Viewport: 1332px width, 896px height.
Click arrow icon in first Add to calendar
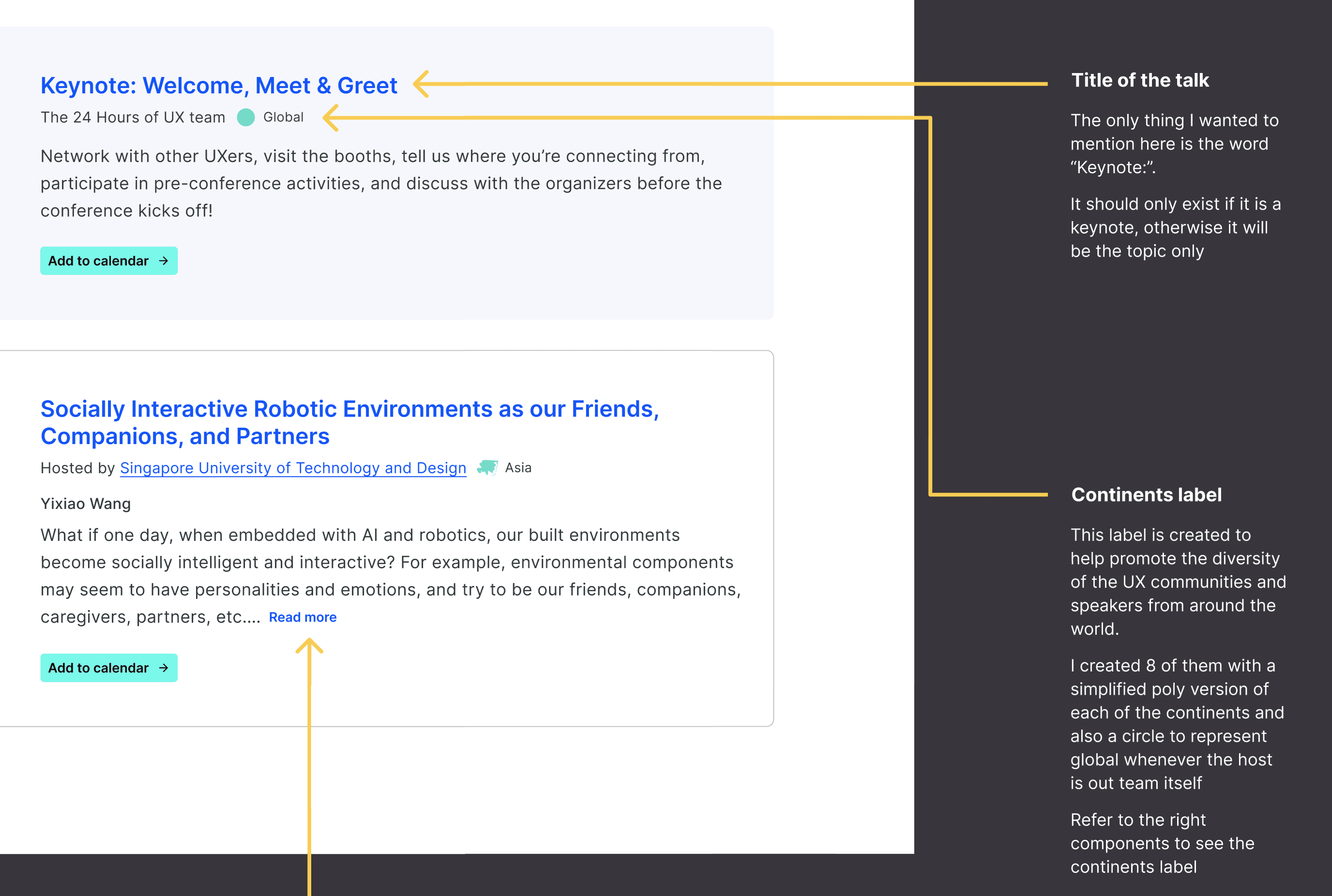point(164,261)
